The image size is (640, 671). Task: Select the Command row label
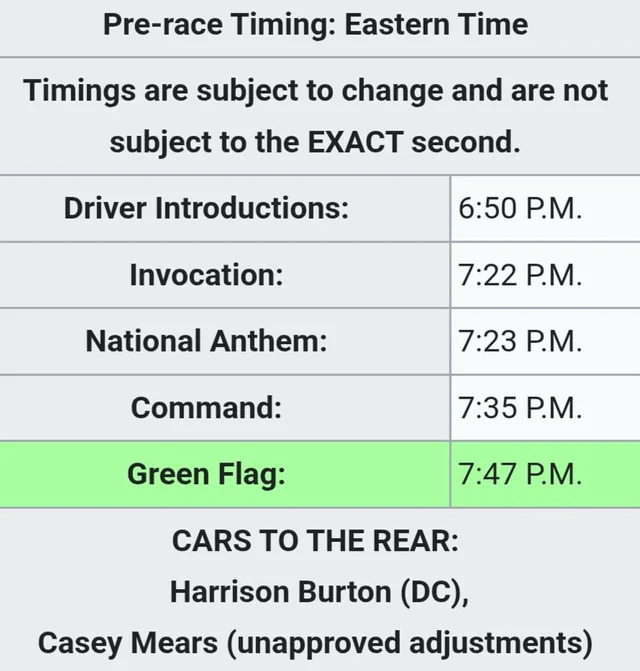click(206, 407)
